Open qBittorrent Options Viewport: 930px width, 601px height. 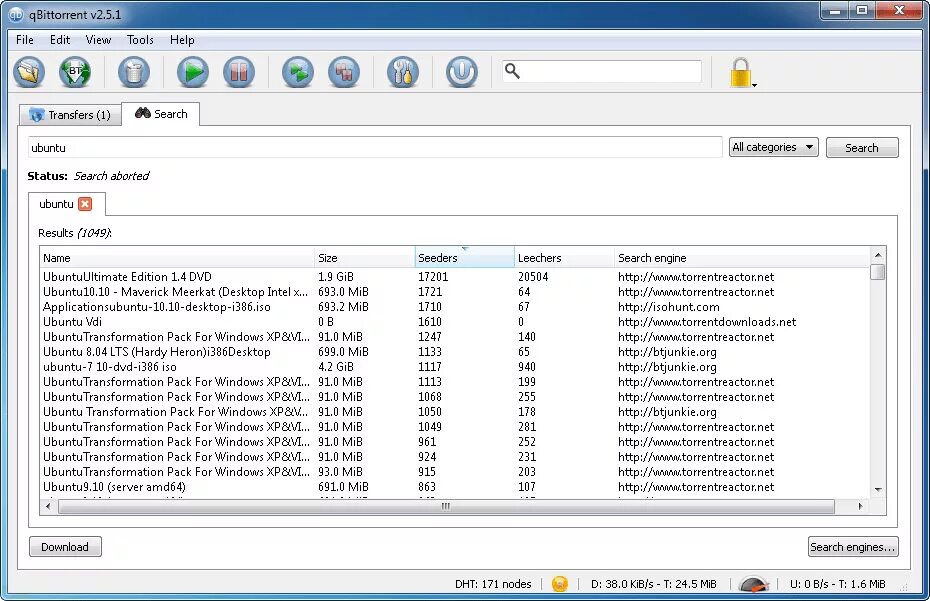(x=402, y=71)
